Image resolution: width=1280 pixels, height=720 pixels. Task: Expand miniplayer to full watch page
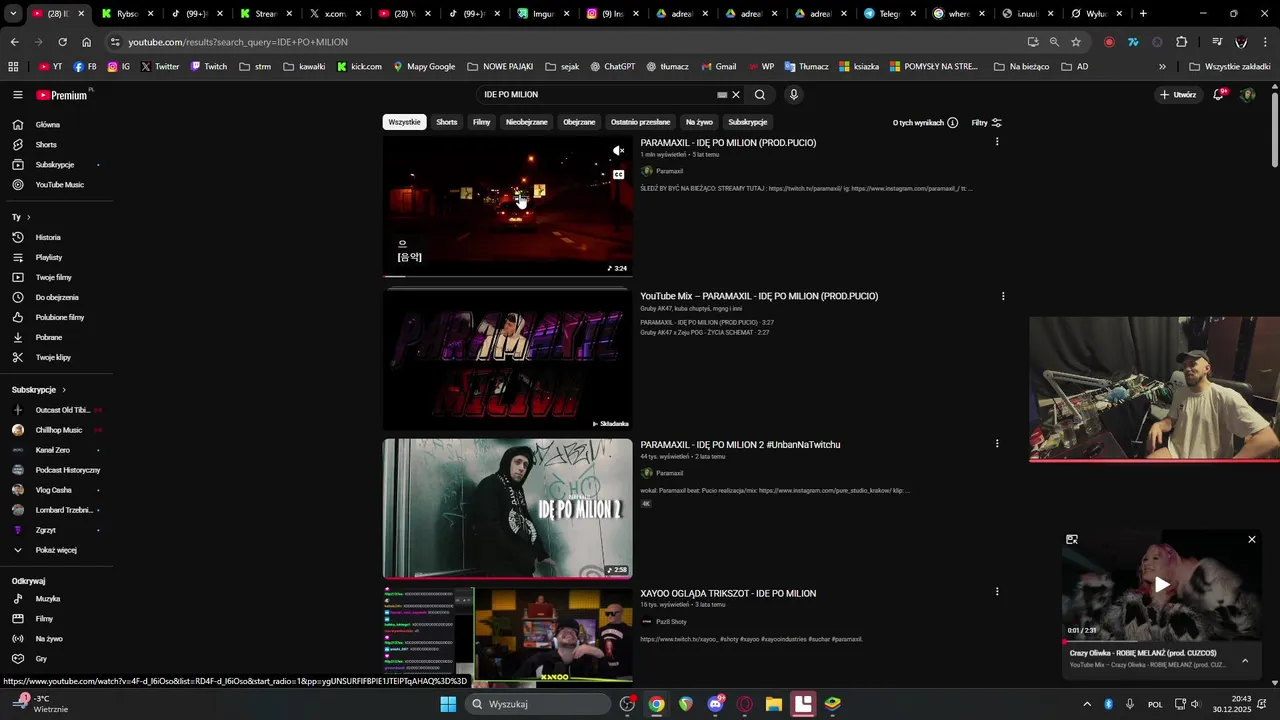pyautogui.click(x=1072, y=540)
